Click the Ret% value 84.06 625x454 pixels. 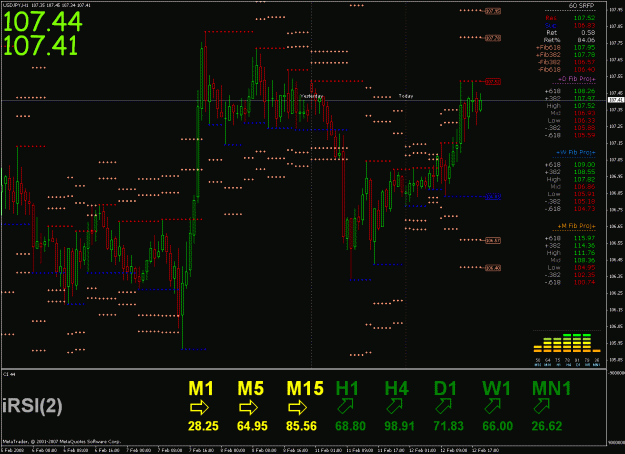[586, 40]
